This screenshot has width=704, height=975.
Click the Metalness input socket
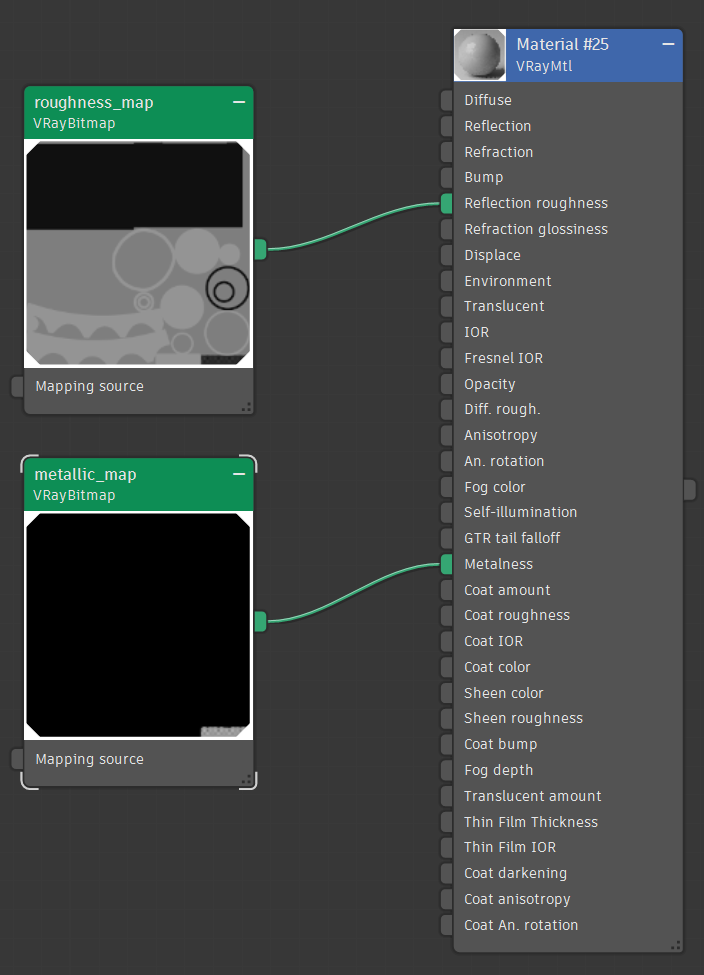(x=446, y=564)
